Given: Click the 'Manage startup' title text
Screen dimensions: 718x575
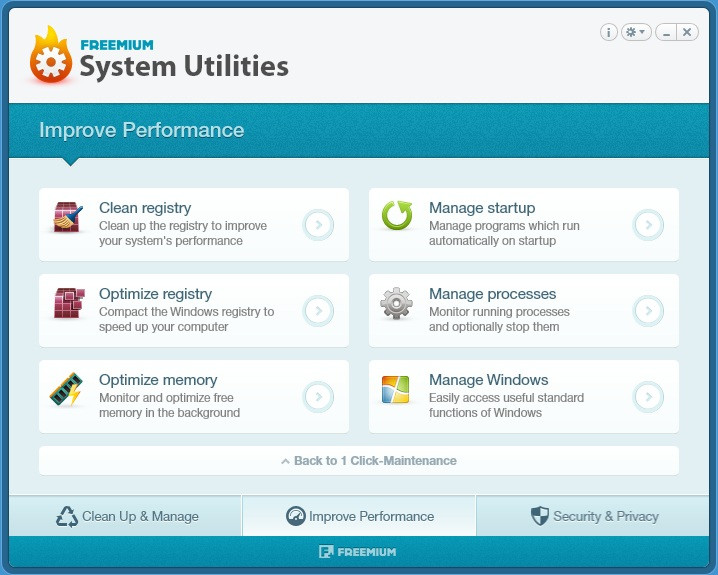Looking at the screenshot, I should [482, 208].
